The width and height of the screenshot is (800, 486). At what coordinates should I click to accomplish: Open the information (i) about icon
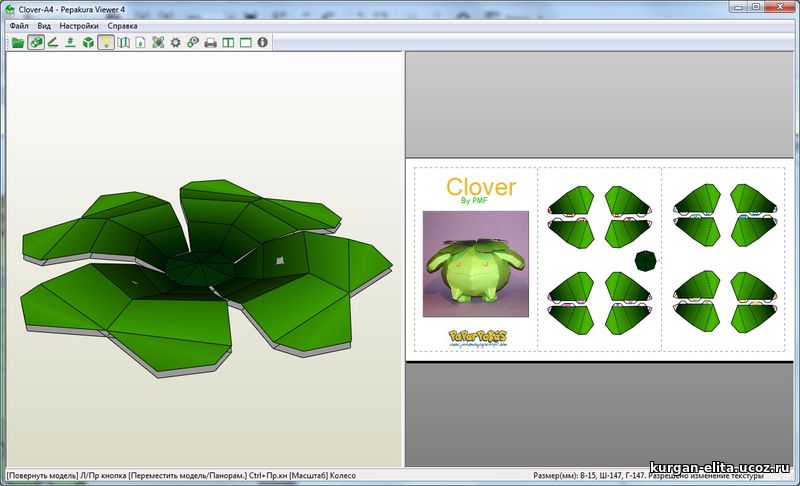click(x=262, y=42)
